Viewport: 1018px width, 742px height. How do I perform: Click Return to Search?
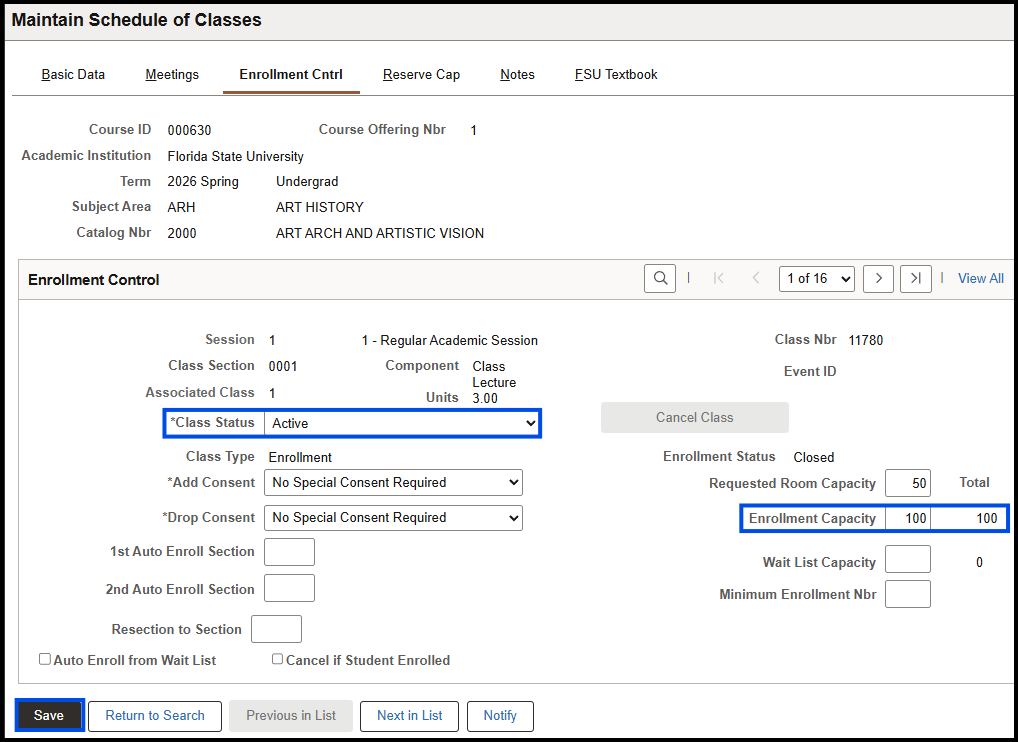tap(154, 716)
